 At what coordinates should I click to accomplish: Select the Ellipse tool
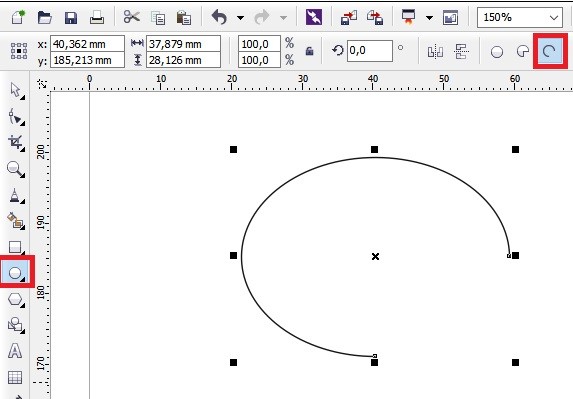15,273
